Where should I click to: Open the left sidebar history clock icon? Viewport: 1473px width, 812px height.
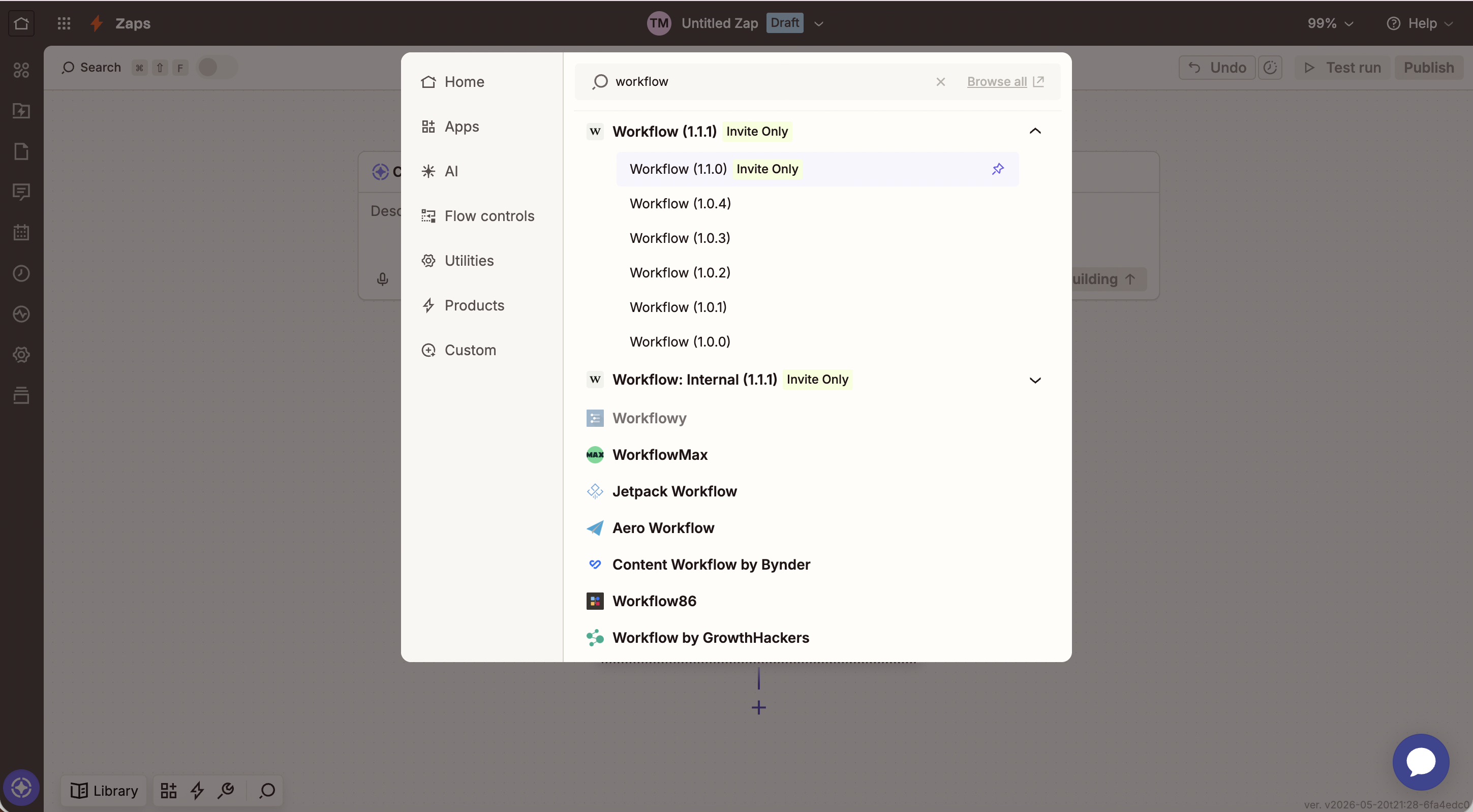[x=21, y=273]
